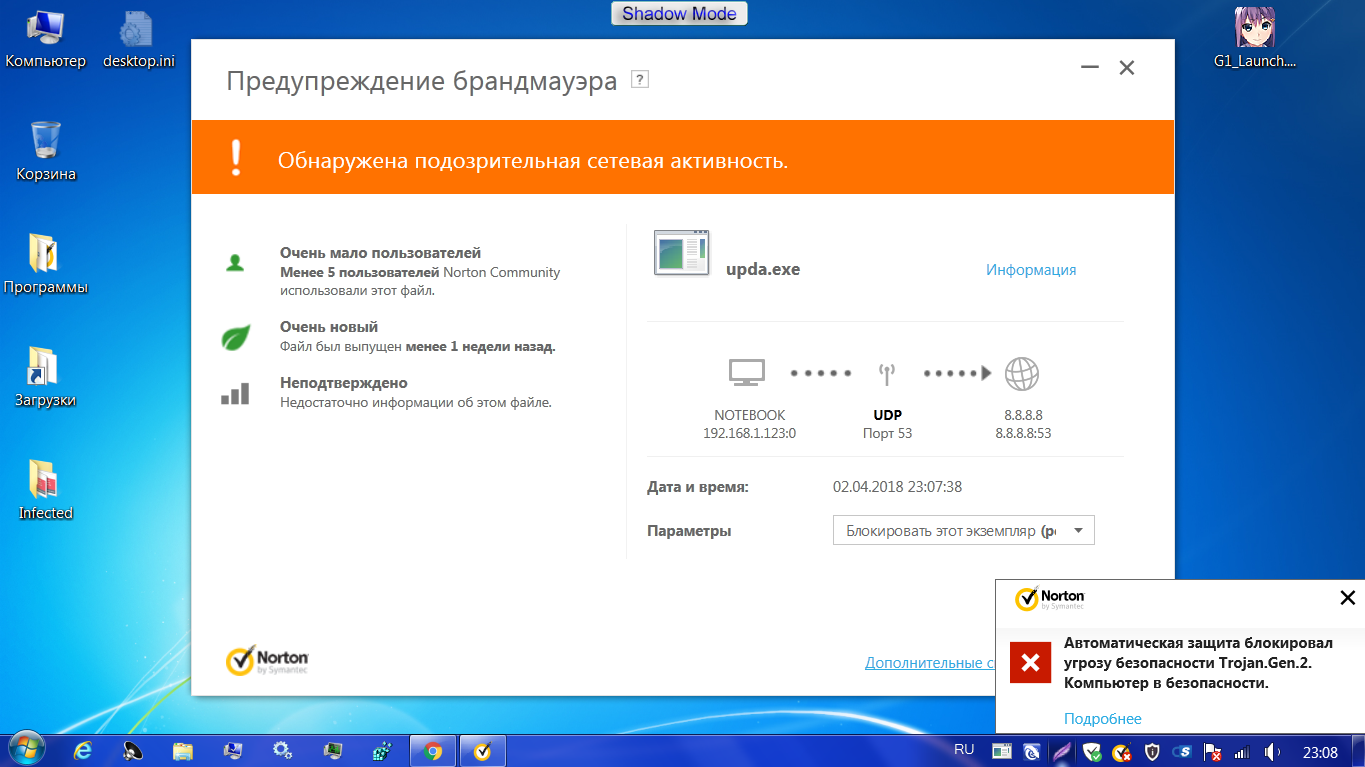The height and width of the screenshot is (767, 1365).
Task: Click the Norton tray icon with red X
Action: (1122, 751)
